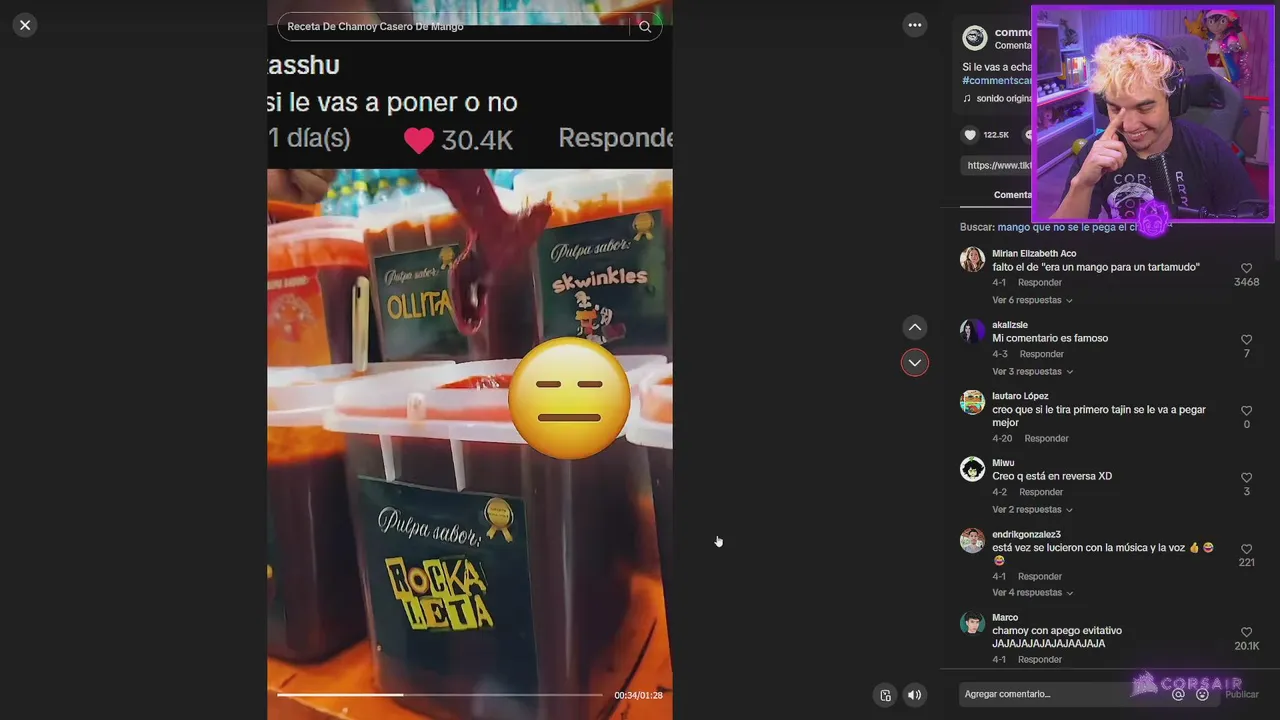
Task: Like Mirian Elizabeth Aco's comment
Action: click(1246, 268)
